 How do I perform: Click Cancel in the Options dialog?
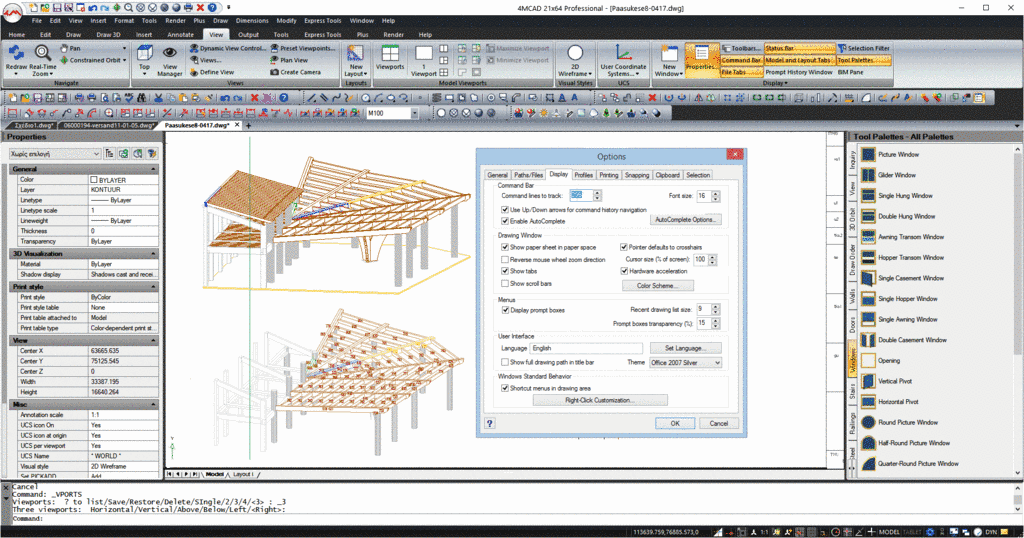pos(718,423)
